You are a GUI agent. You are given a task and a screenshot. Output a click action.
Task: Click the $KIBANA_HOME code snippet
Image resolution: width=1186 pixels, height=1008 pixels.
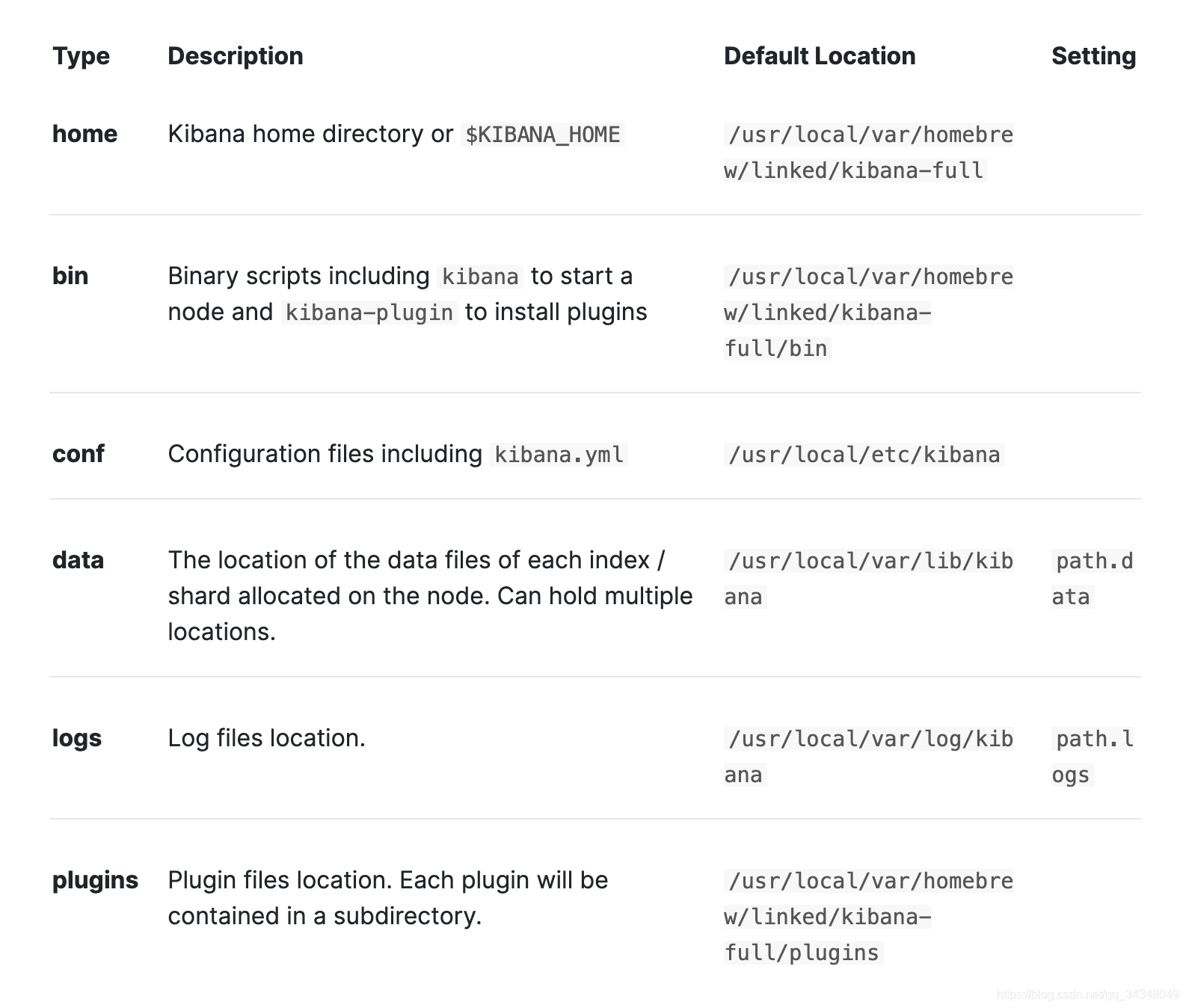click(x=543, y=135)
